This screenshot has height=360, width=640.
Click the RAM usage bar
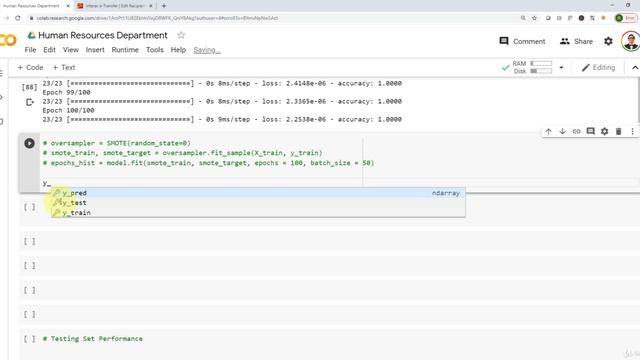pyautogui.click(x=541, y=64)
